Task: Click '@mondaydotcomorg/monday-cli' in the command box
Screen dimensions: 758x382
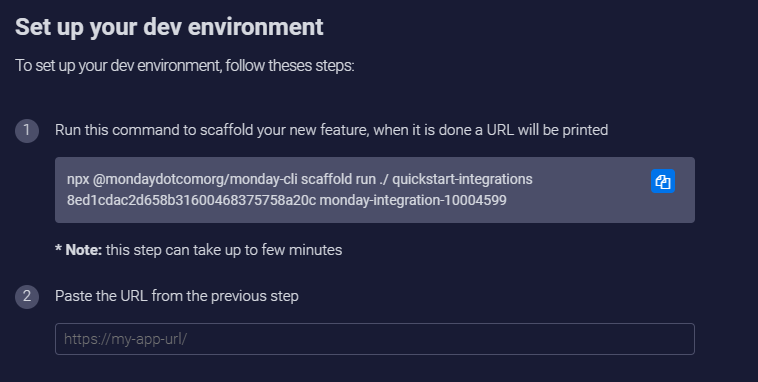Action: pos(195,179)
